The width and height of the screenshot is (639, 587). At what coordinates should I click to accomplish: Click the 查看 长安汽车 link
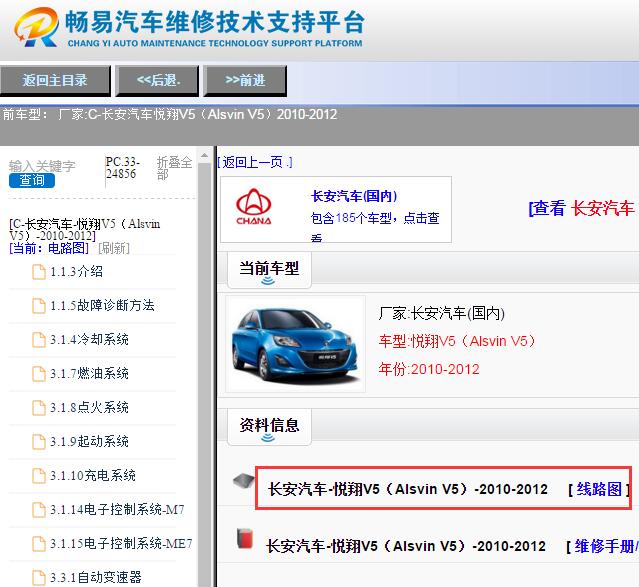pyautogui.click(x=582, y=208)
